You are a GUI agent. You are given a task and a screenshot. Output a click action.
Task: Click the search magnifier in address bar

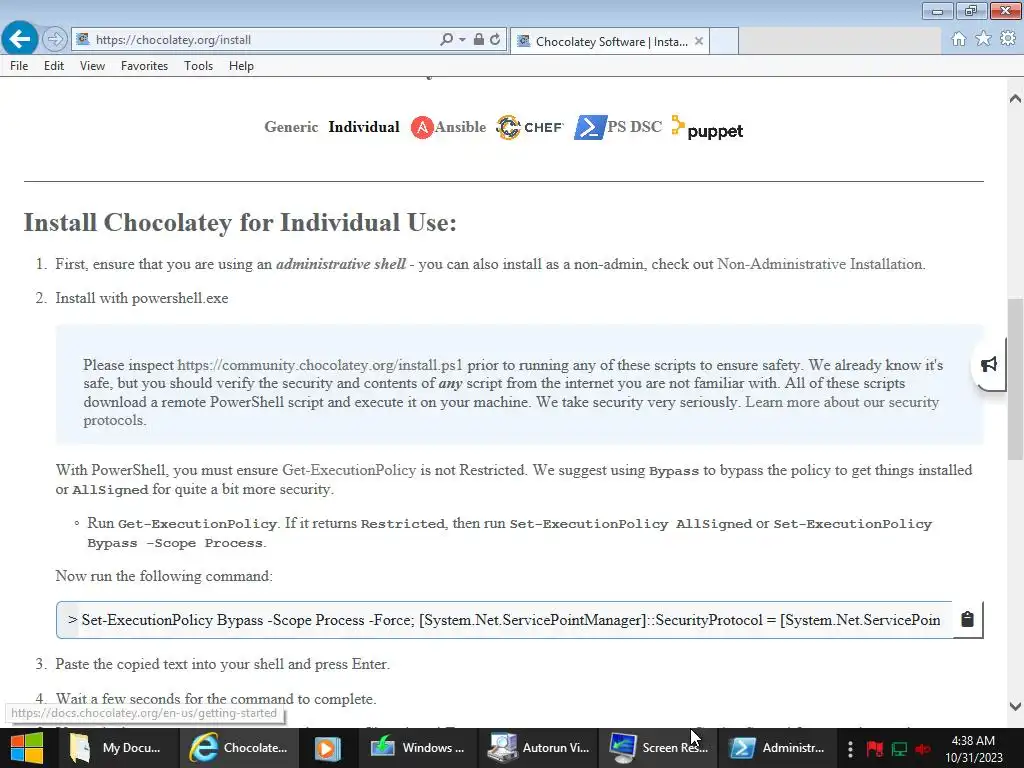click(446, 39)
